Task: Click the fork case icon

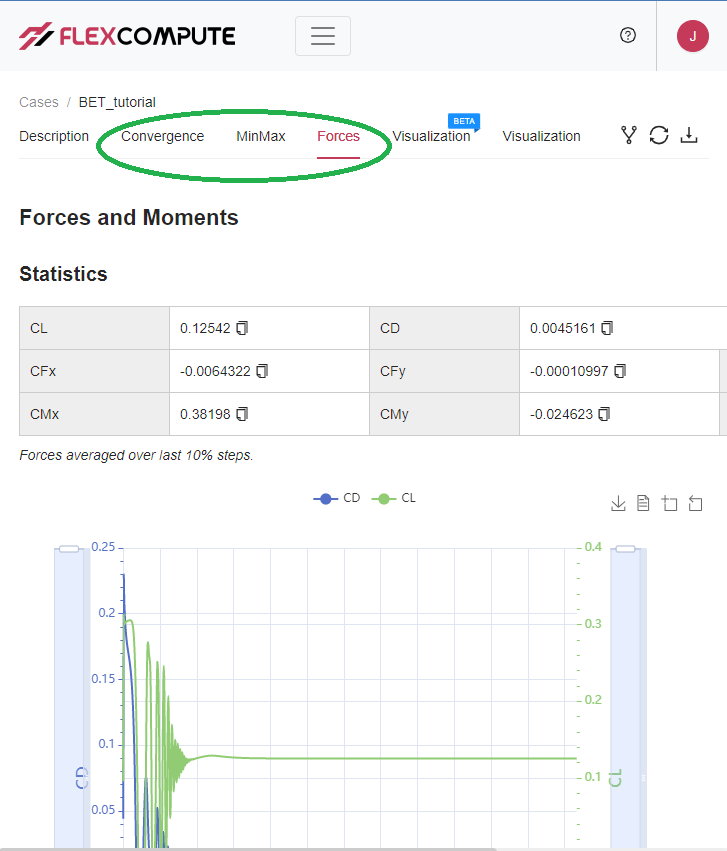Action: tap(629, 135)
